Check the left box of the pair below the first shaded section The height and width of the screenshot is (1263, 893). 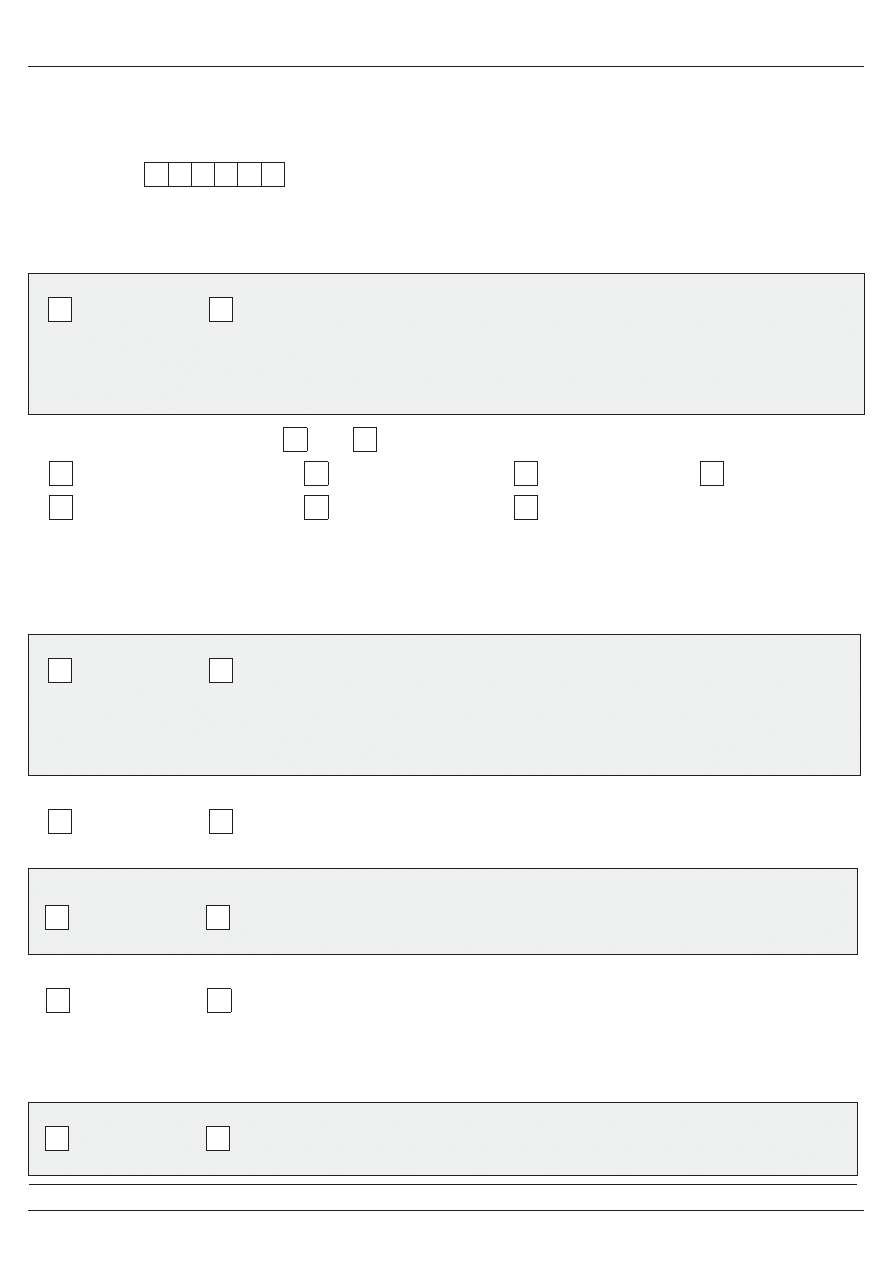(295, 439)
